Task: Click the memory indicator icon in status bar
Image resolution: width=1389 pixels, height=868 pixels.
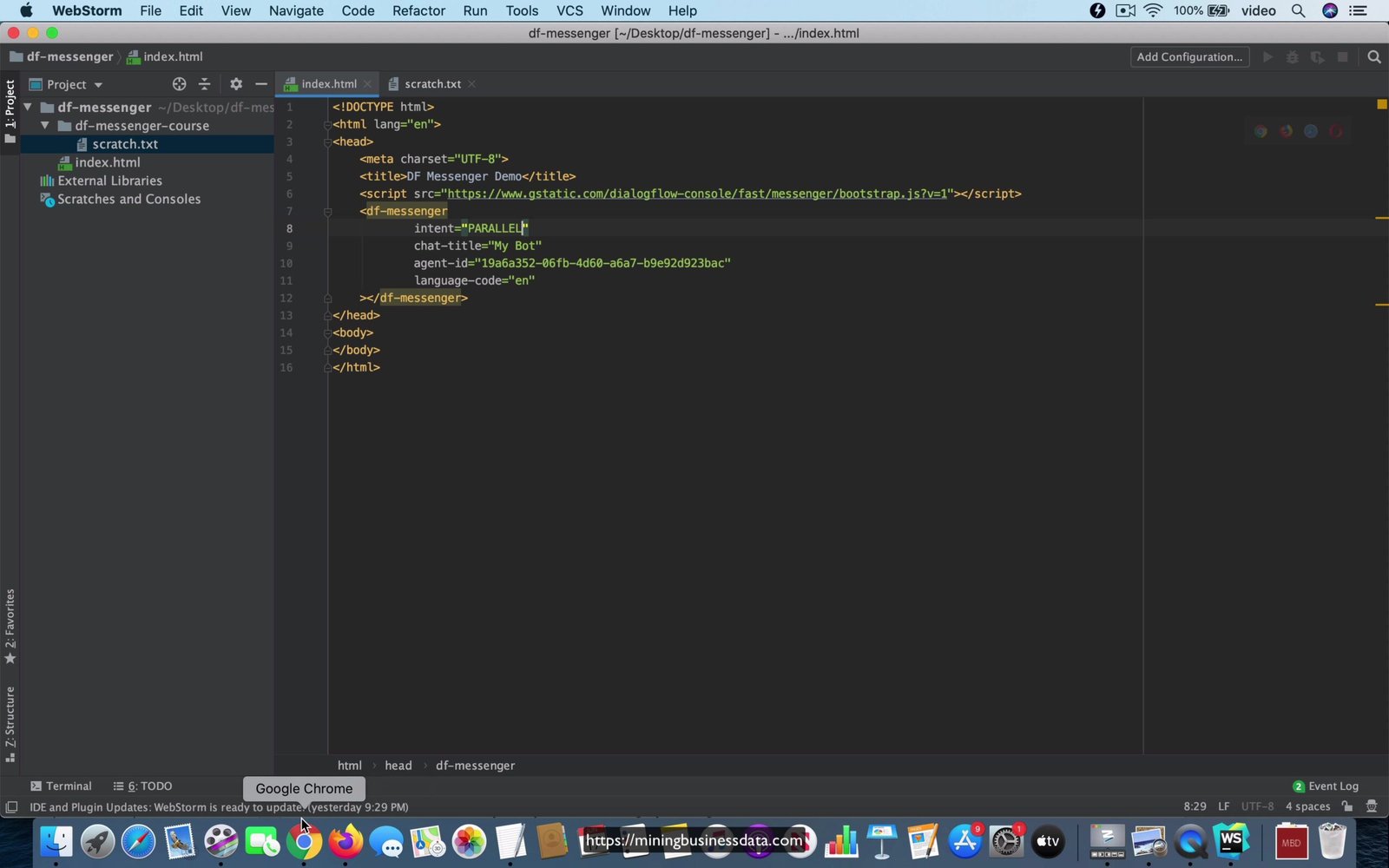Action: [x=1372, y=806]
